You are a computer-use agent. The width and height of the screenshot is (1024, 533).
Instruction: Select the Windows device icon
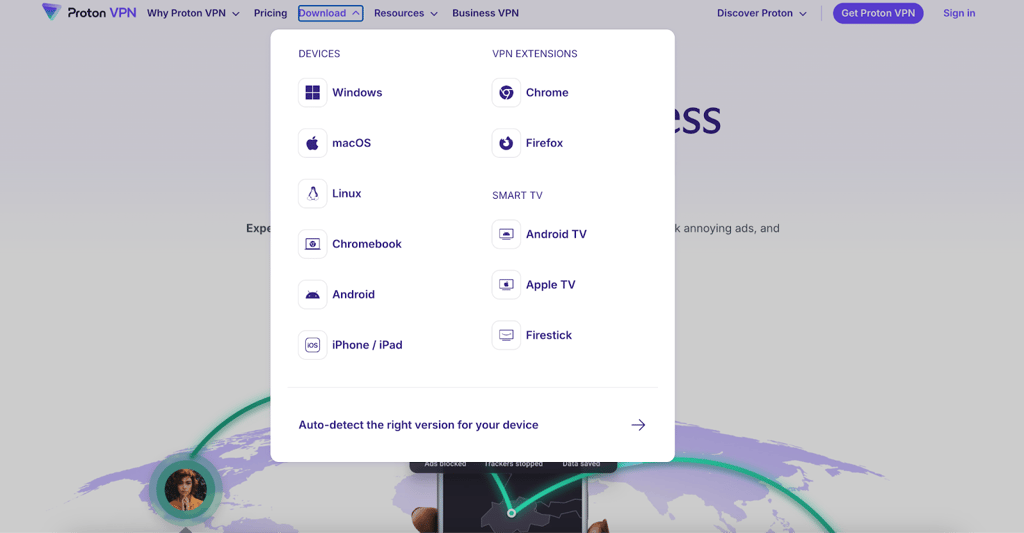[313, 93]
